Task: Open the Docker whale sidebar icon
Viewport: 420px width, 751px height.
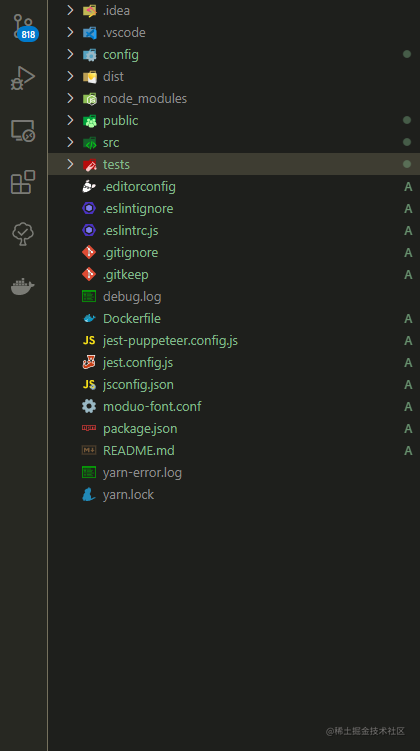Action: click(x=23, y=286)
